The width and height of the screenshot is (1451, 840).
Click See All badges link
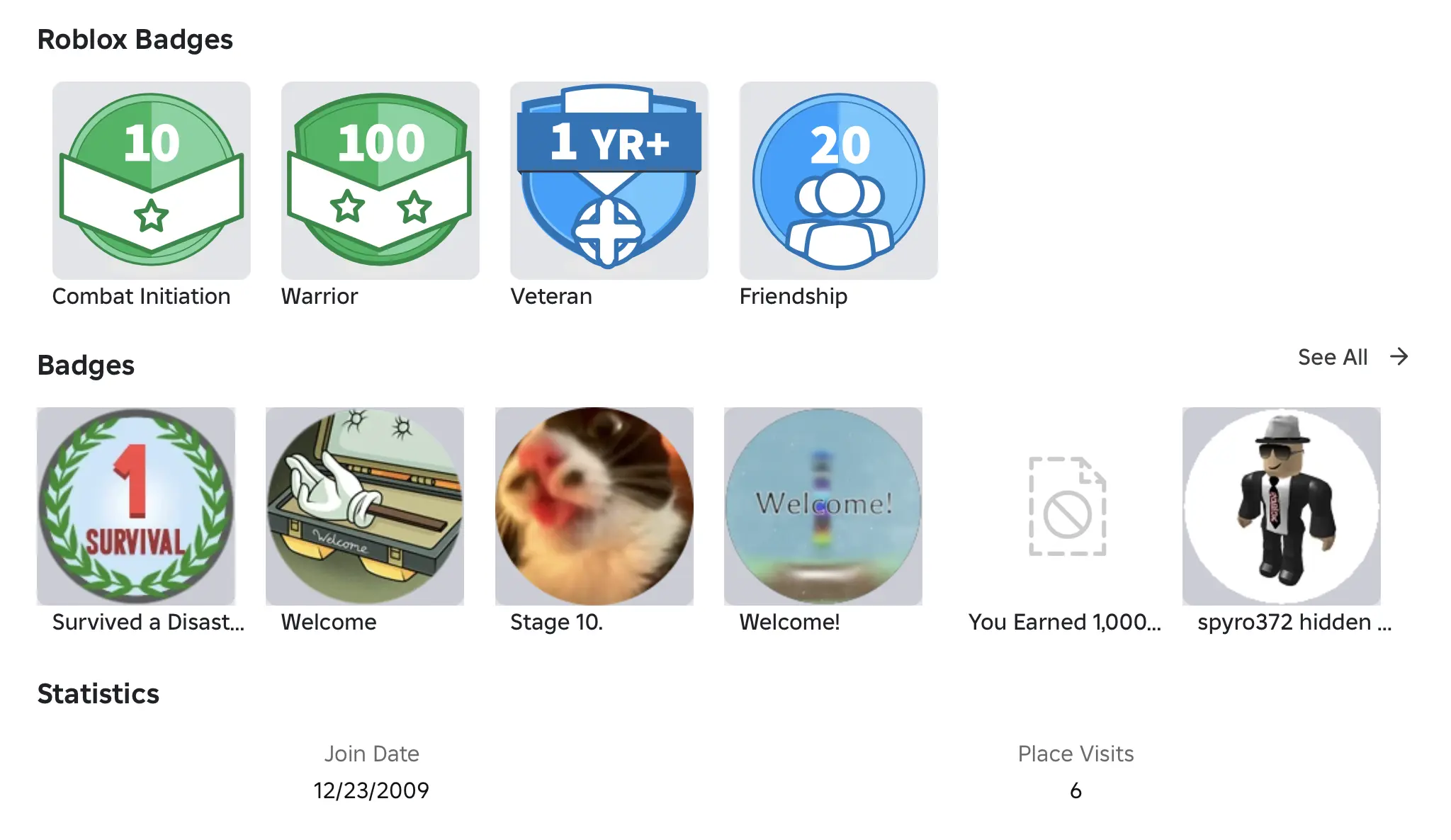(1333, 357)
